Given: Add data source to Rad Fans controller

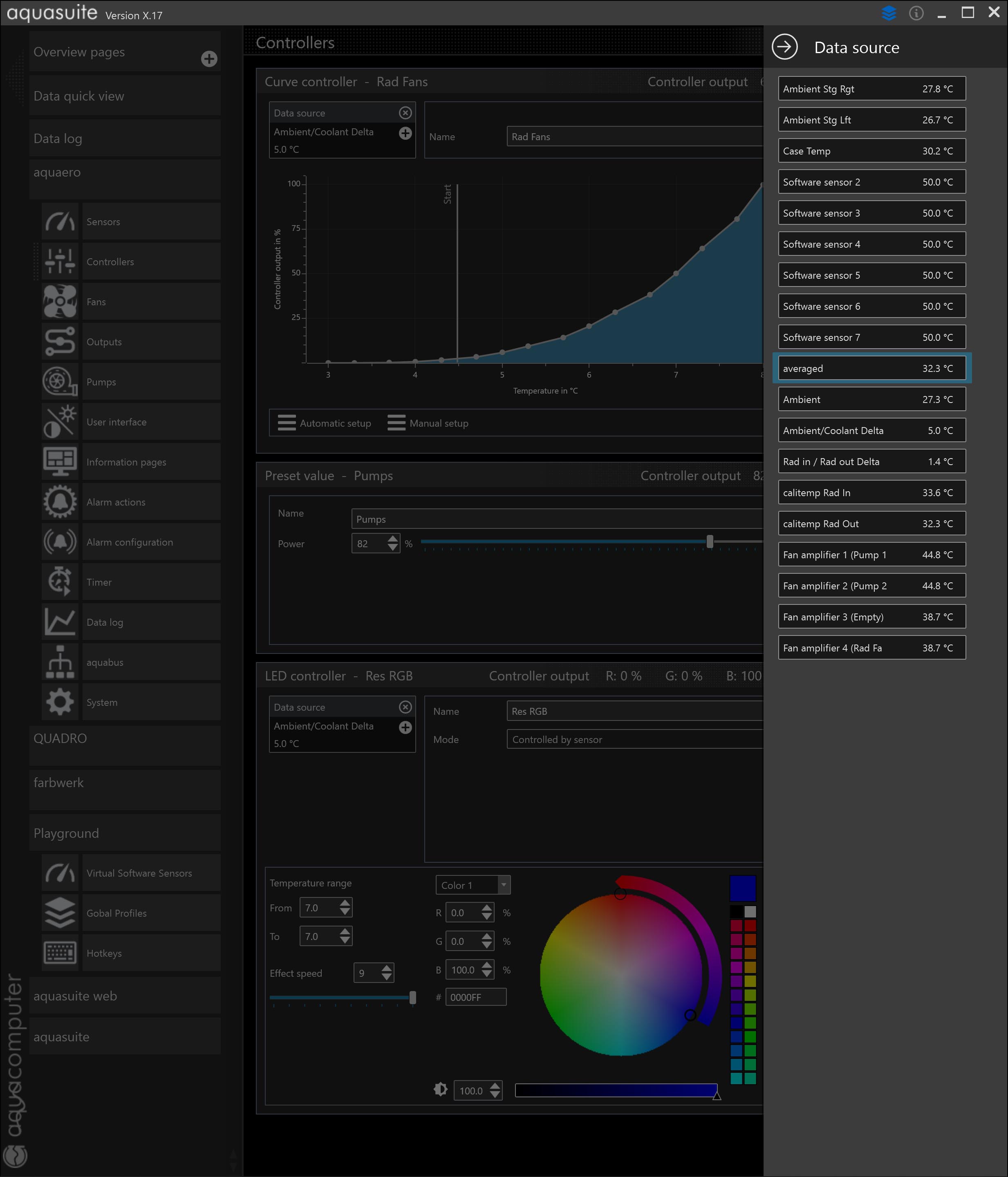Looking at the screenshot, I should pos(405,133).
